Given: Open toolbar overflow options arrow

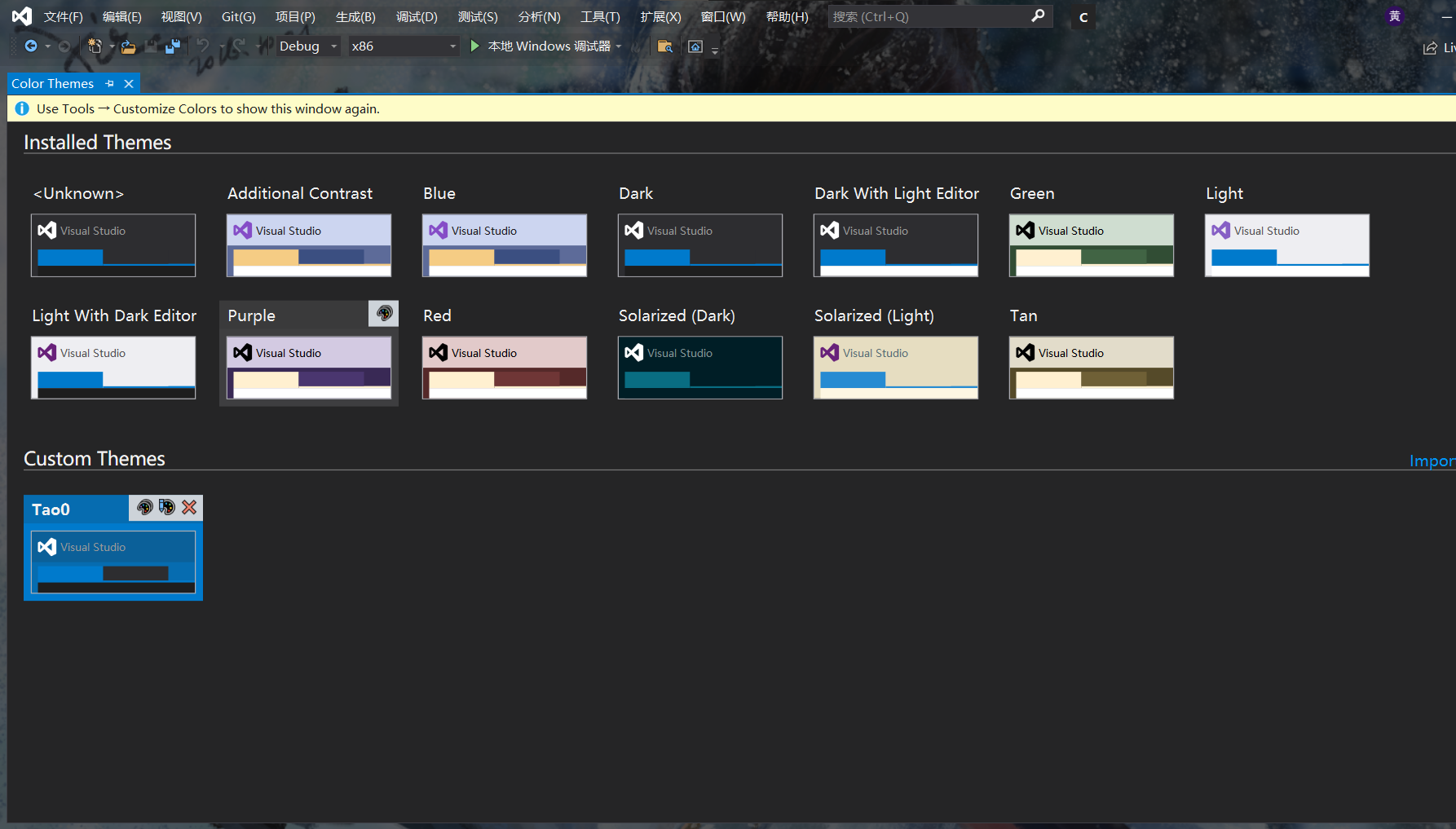Looking at the screenshot, I should point(715,50).
